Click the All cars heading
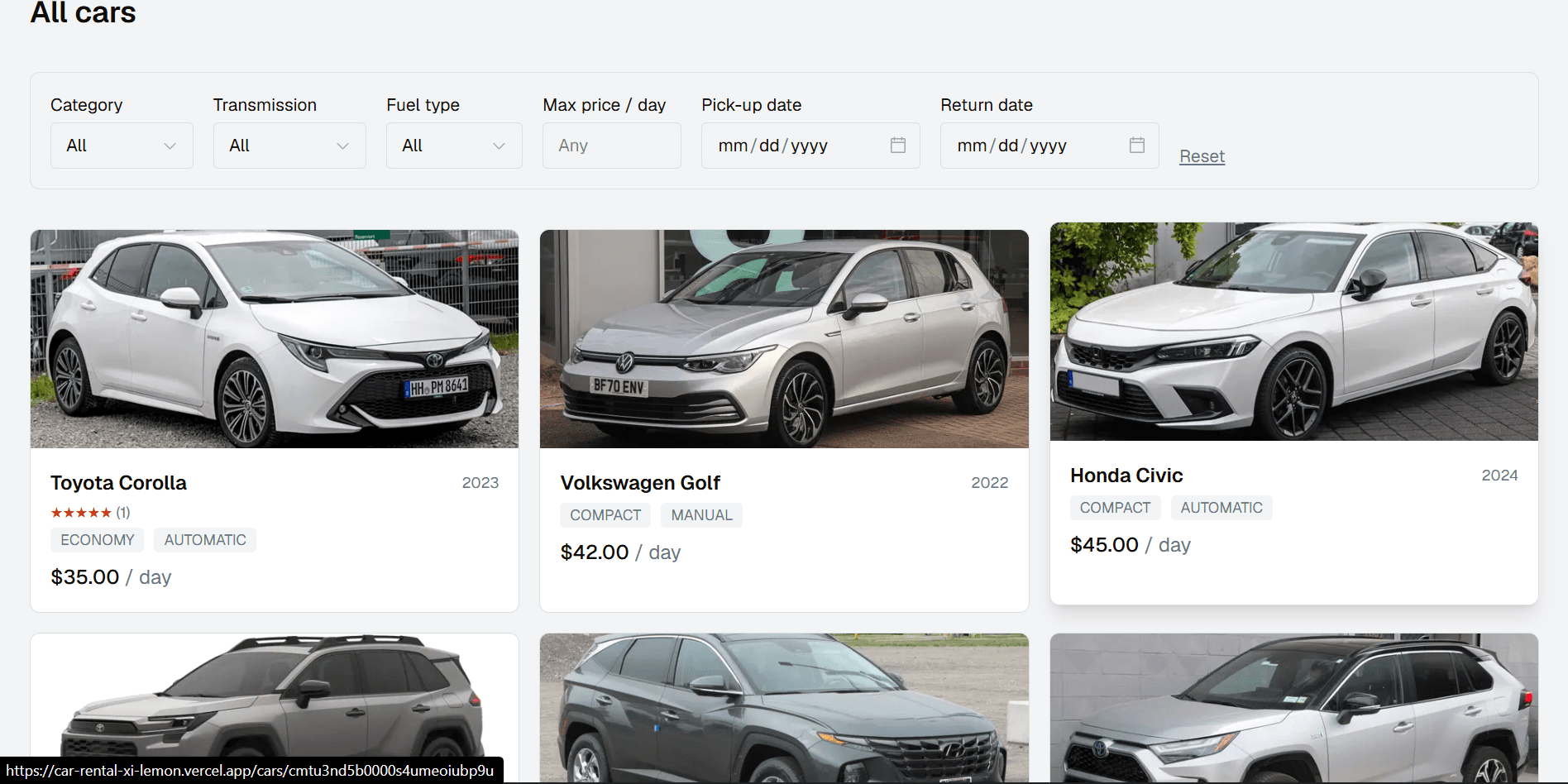 pyautogui.click(x=83, y=12)
